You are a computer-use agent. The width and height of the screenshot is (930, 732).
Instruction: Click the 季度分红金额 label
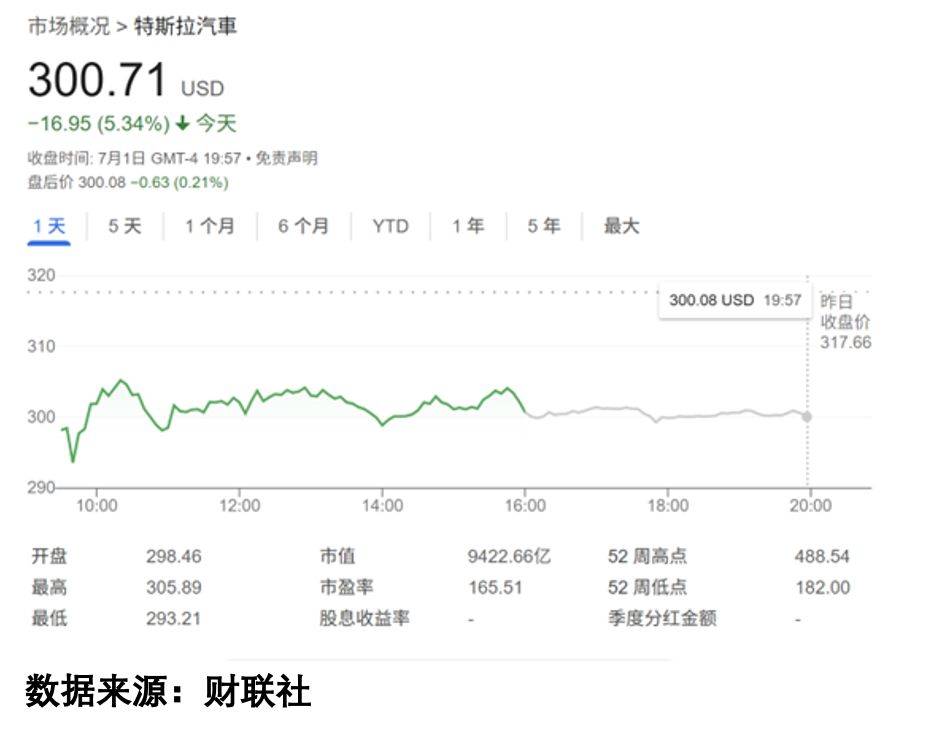tap(662, 618)
